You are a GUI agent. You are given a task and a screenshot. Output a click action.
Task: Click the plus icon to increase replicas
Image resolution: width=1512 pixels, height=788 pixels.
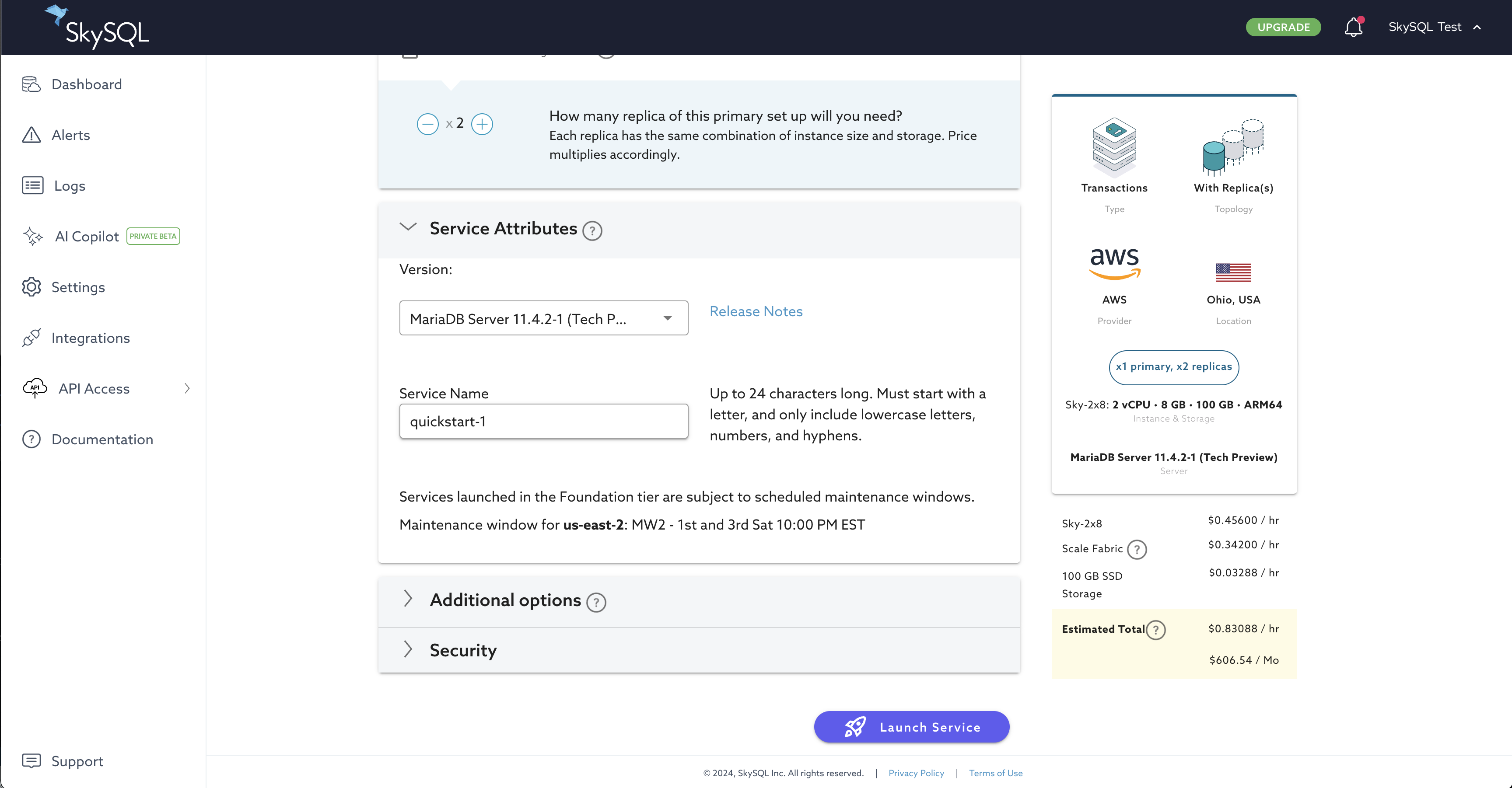pos(482,124)
